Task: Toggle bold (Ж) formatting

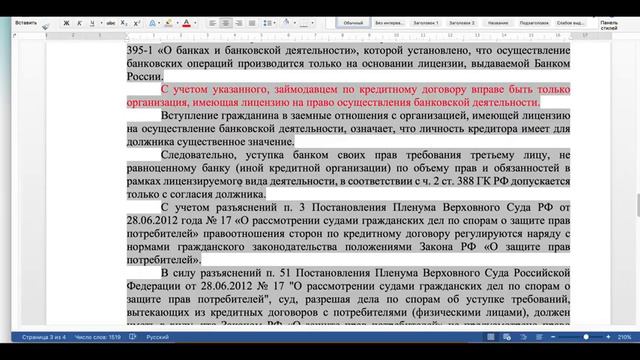Action: point(66,23)
